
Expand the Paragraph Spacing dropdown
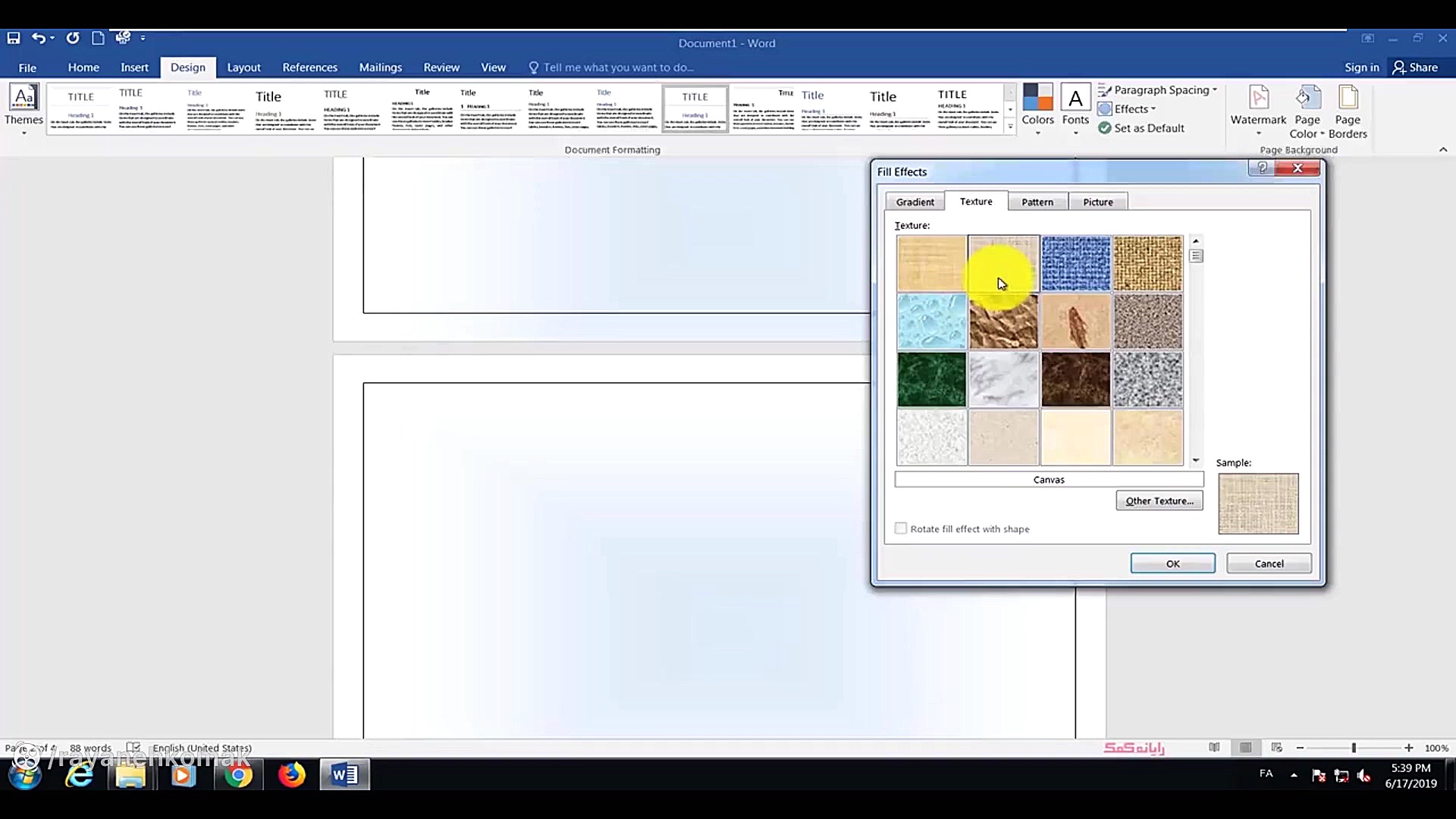[1158, 90]
